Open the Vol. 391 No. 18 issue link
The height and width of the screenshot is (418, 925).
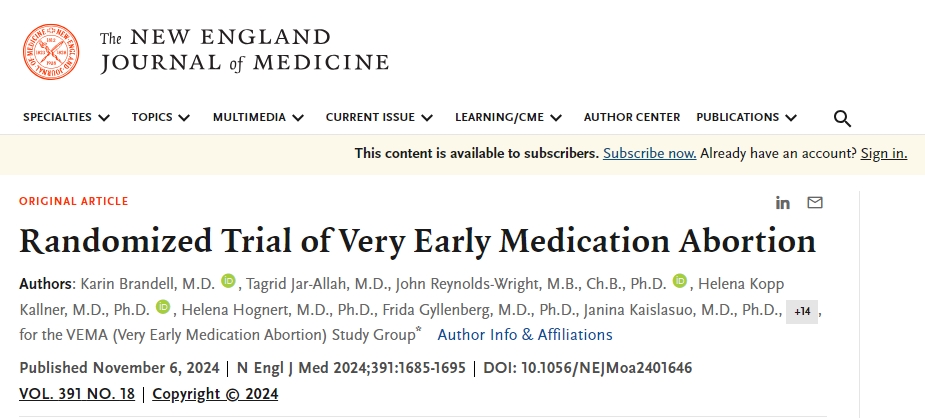pyautogui.click(x=77, y=394)
